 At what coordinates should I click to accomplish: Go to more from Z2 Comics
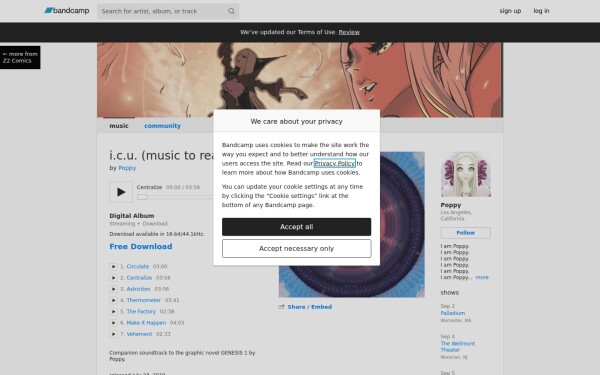tap(20, 57)
